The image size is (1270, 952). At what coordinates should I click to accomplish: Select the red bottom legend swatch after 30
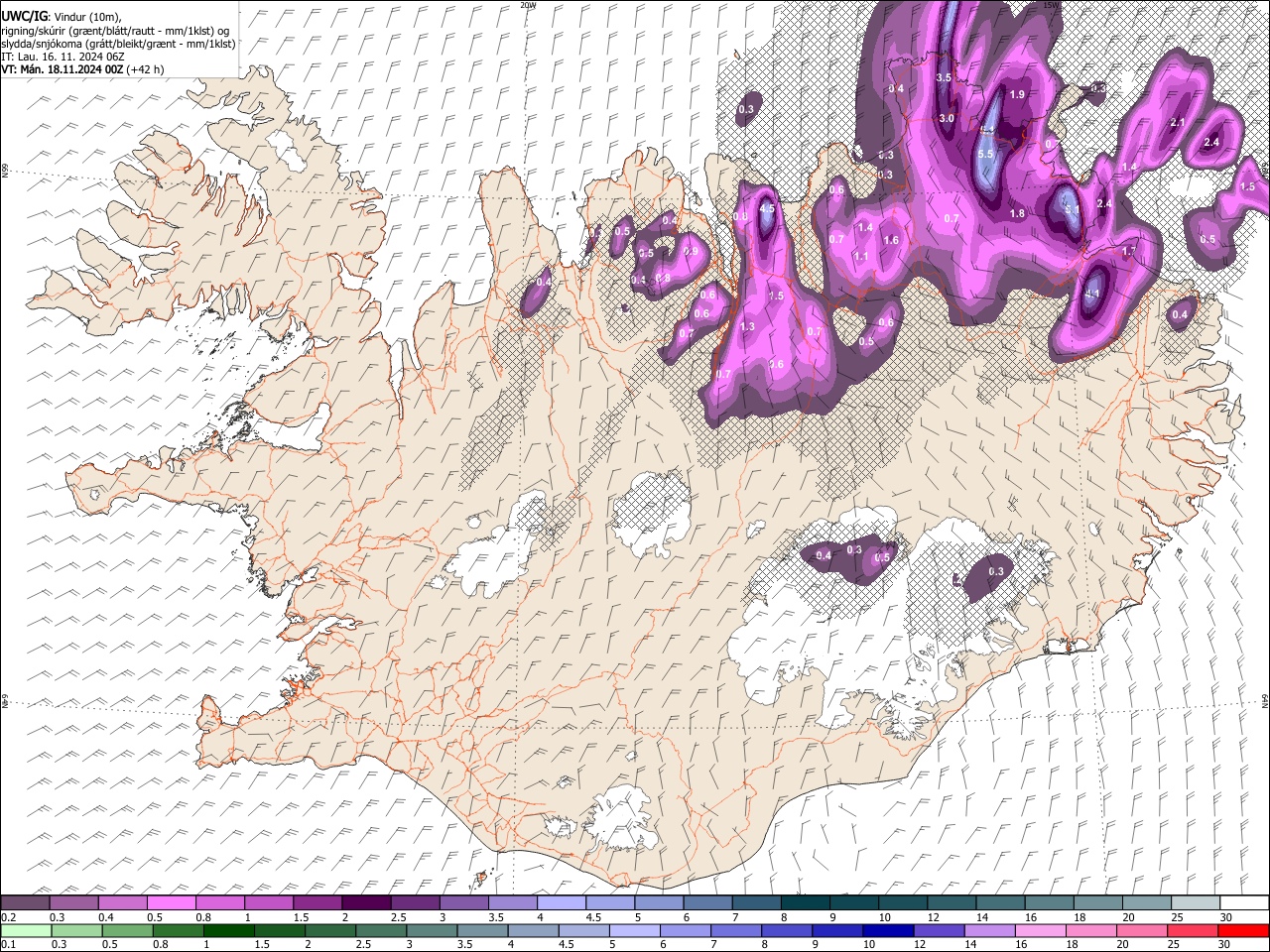tap(1243, 930)
